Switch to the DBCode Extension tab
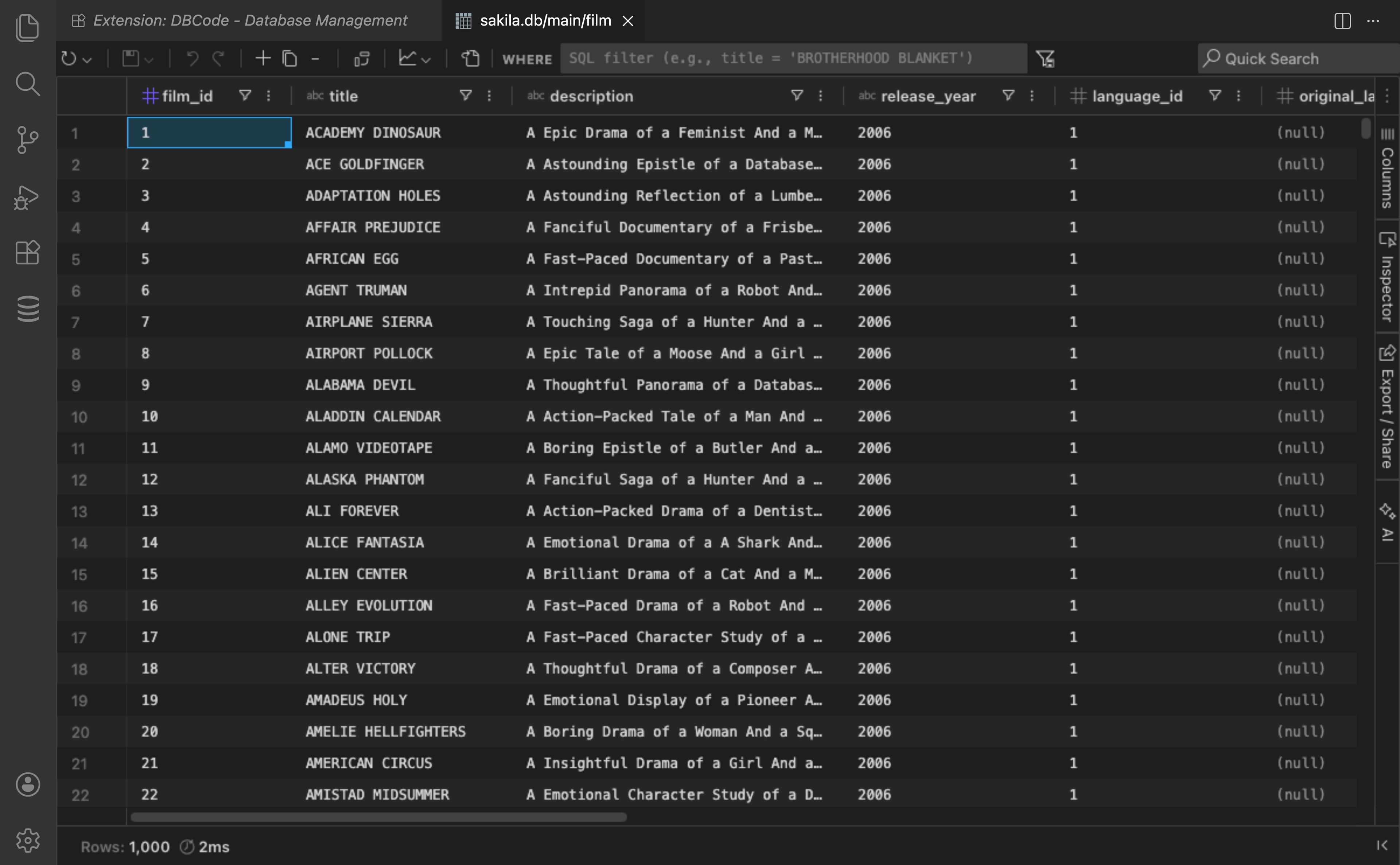 click(x=249, y=20)
